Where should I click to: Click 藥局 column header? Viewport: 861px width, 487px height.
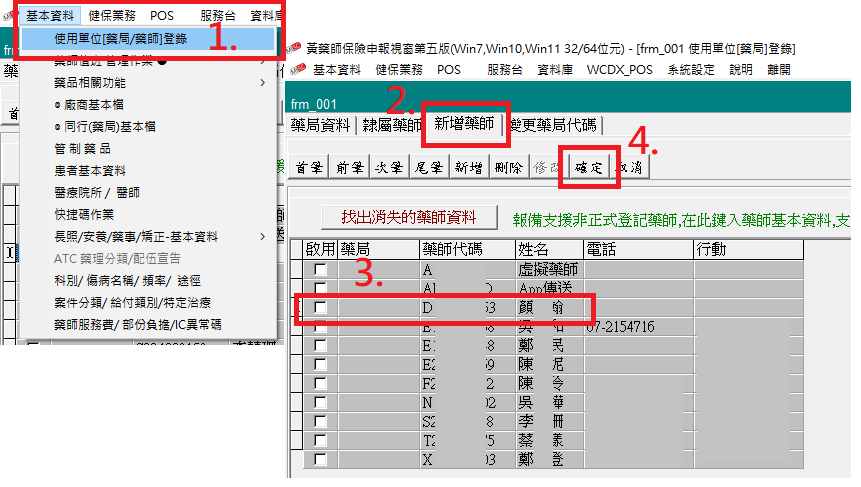pos(378,249)
